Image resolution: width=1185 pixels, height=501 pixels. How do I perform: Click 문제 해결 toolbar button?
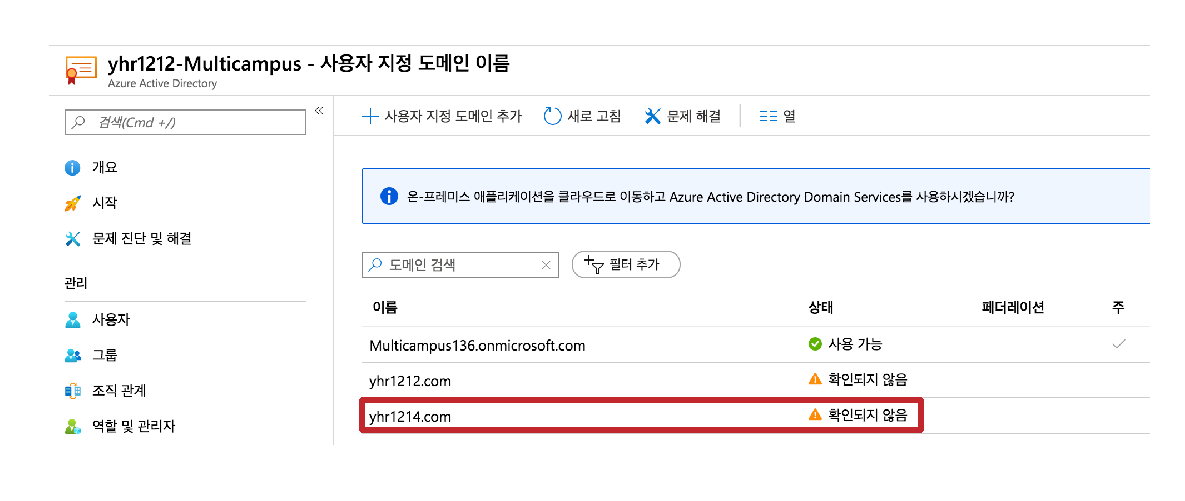682,116
